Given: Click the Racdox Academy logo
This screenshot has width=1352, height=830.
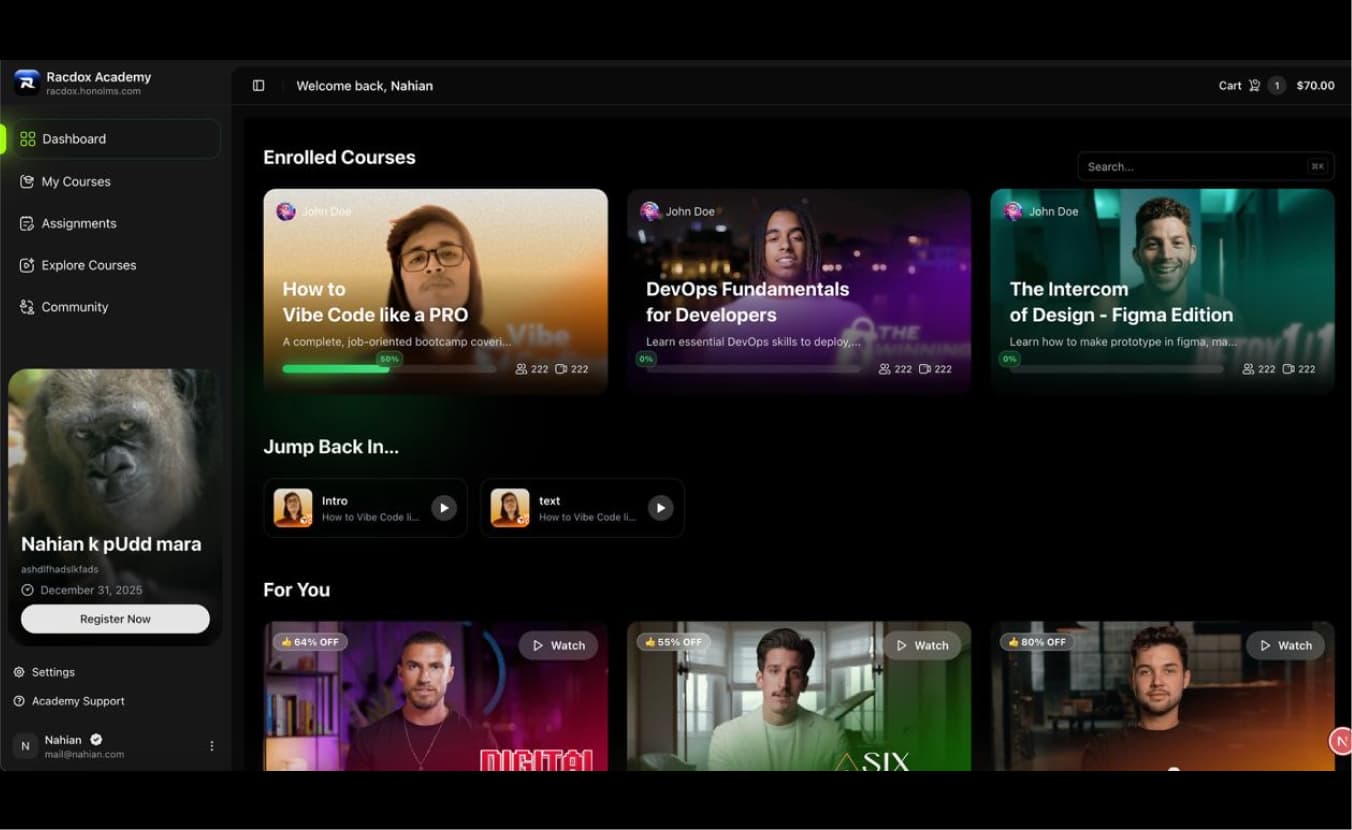Looking at the screenshot, I should tap(26, 82).
